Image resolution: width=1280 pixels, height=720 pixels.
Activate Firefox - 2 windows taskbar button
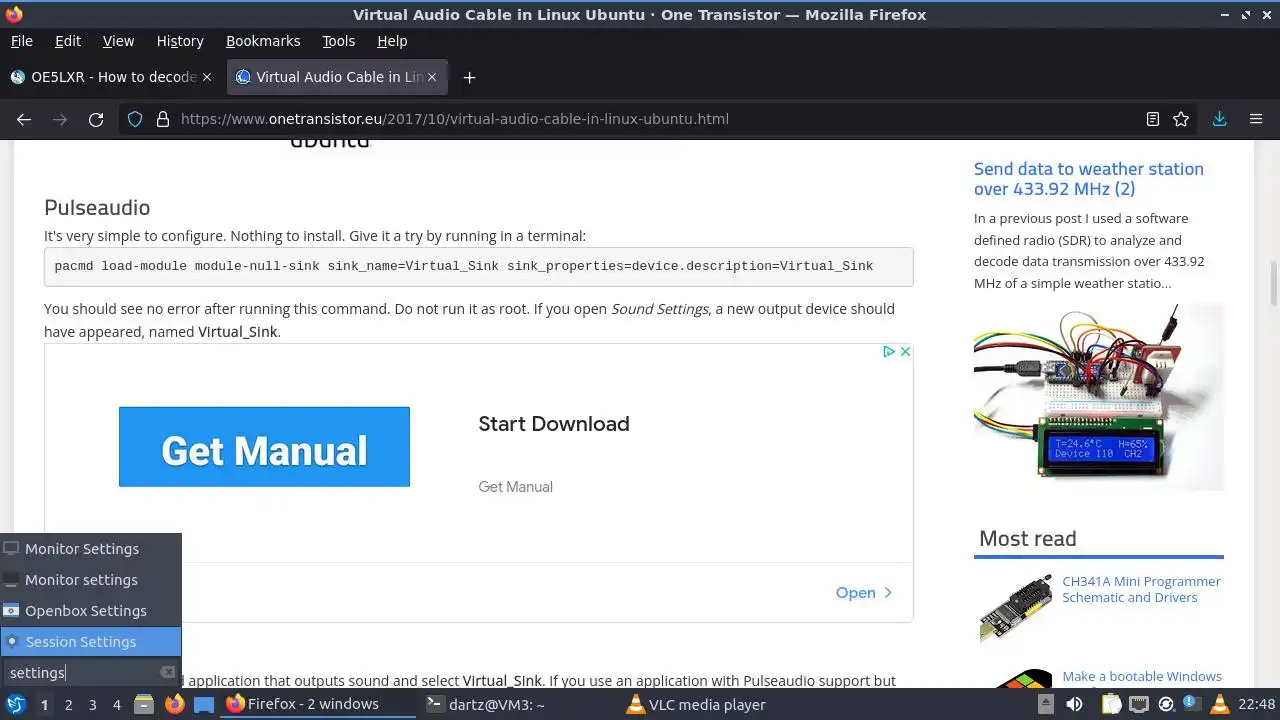point(318,705)
